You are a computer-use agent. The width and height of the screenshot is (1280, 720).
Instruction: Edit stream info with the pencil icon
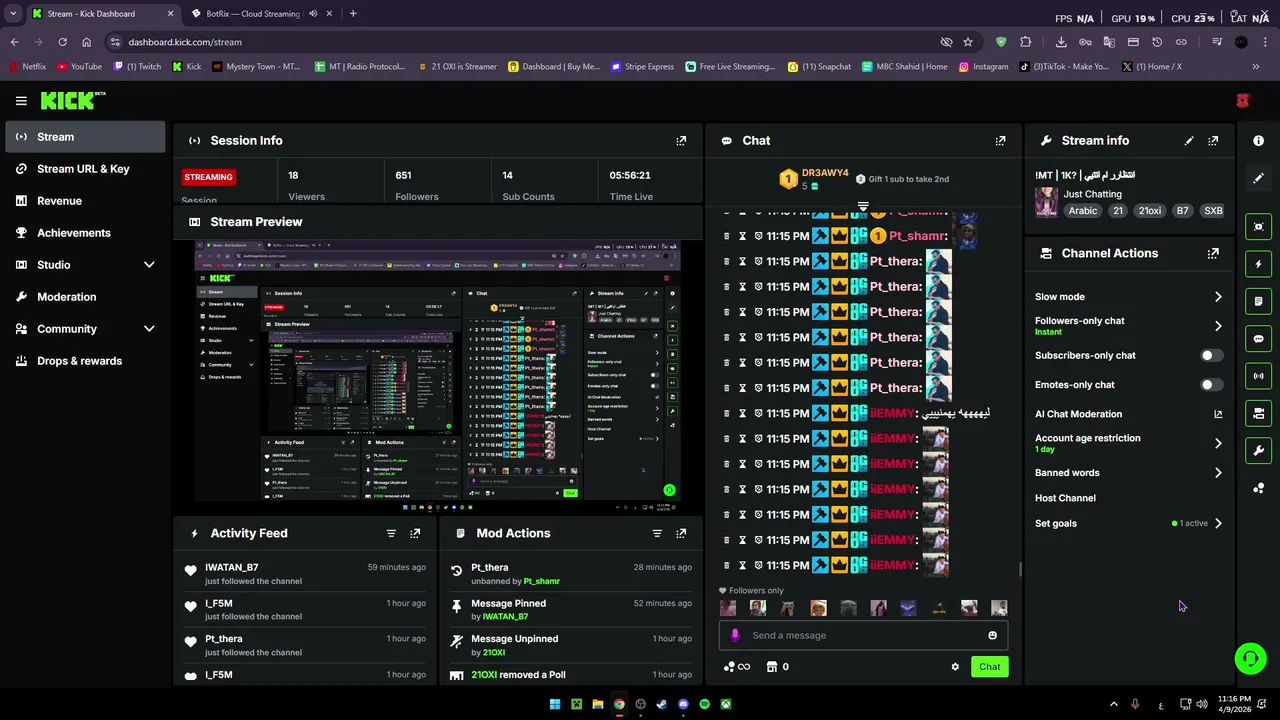coord(1189,141)
